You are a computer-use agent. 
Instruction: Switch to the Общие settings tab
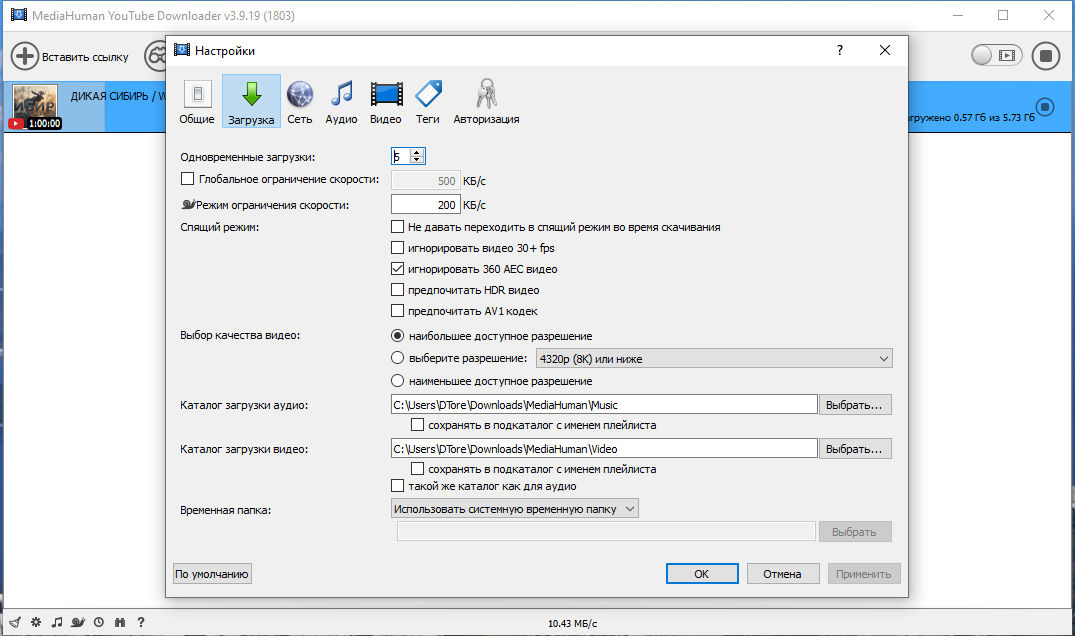coord(197,102)
